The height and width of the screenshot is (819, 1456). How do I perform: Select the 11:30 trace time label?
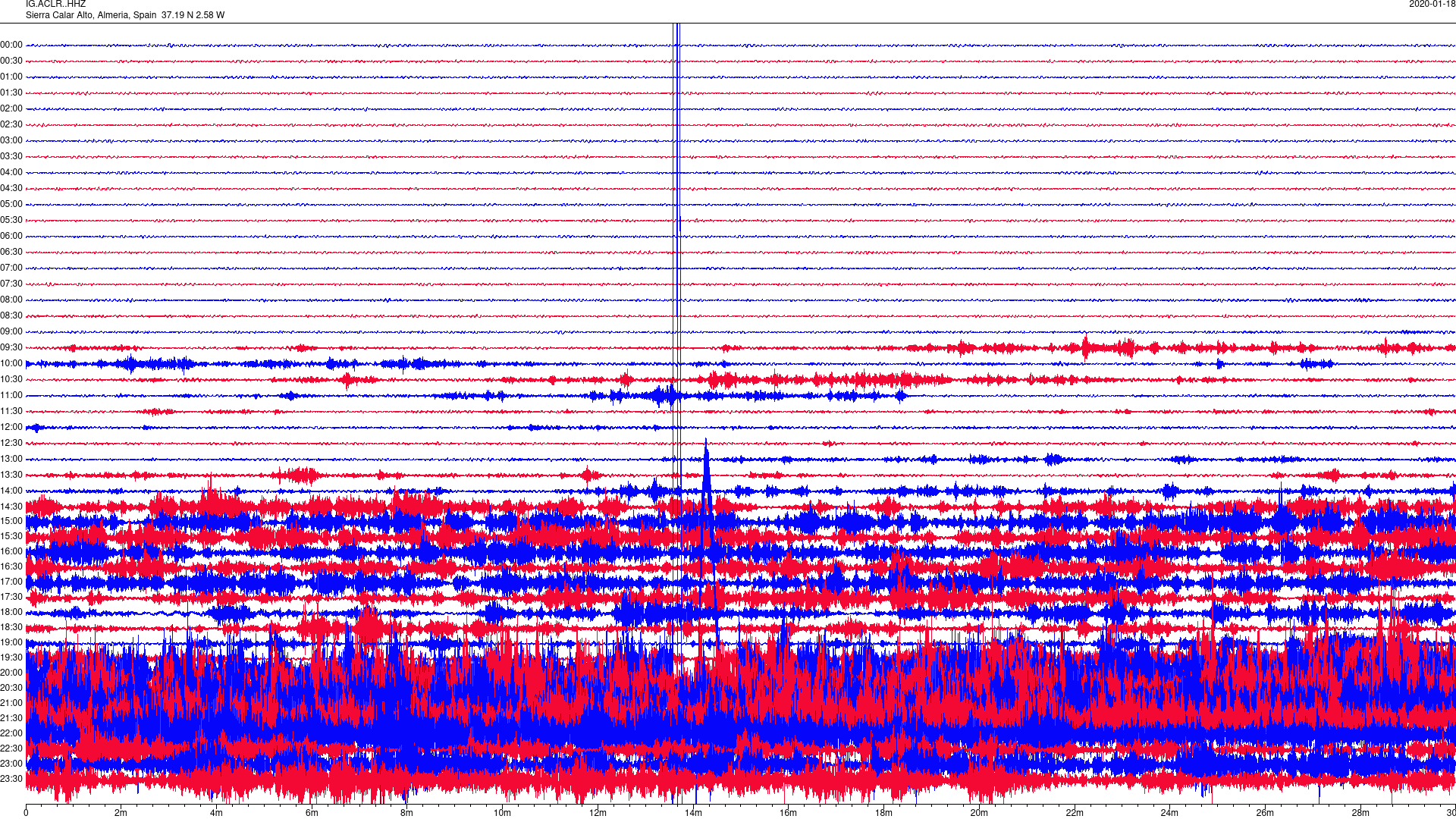tap(11, 412)
